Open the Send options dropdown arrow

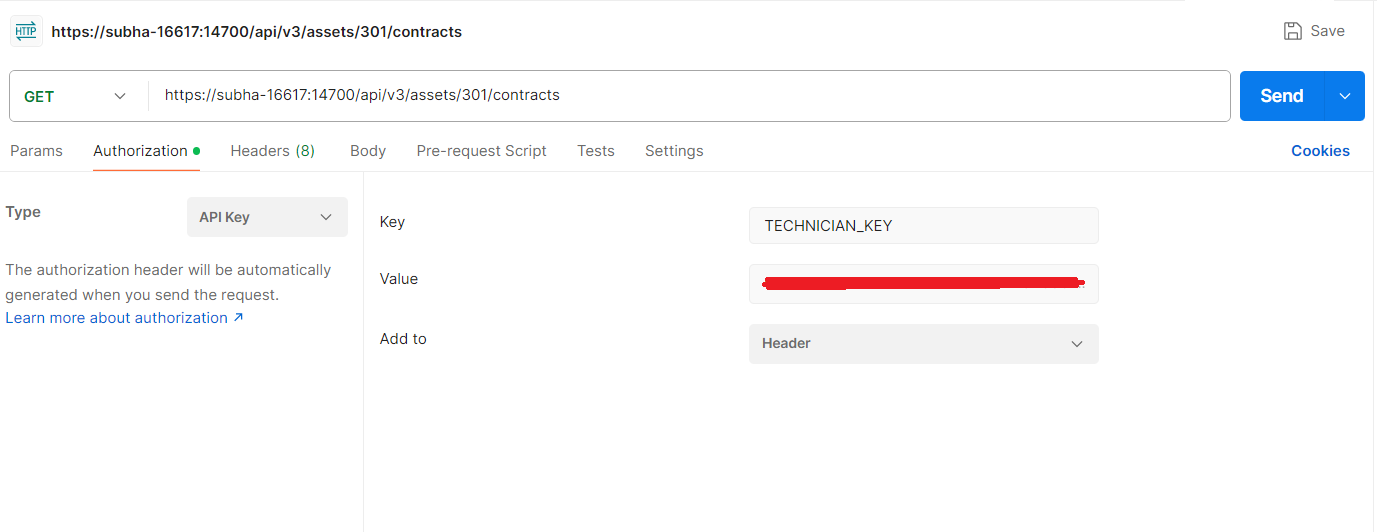(x=1345, y=96)
